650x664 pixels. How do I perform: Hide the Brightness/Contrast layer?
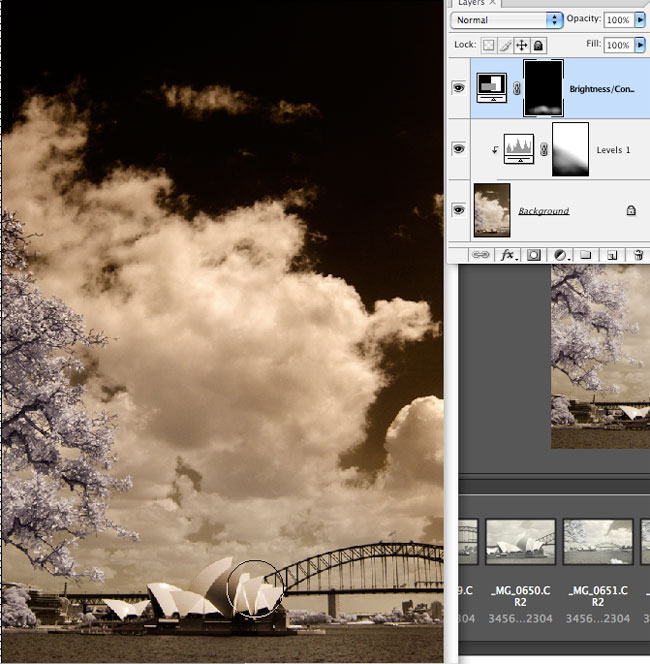tap(459, 88)
